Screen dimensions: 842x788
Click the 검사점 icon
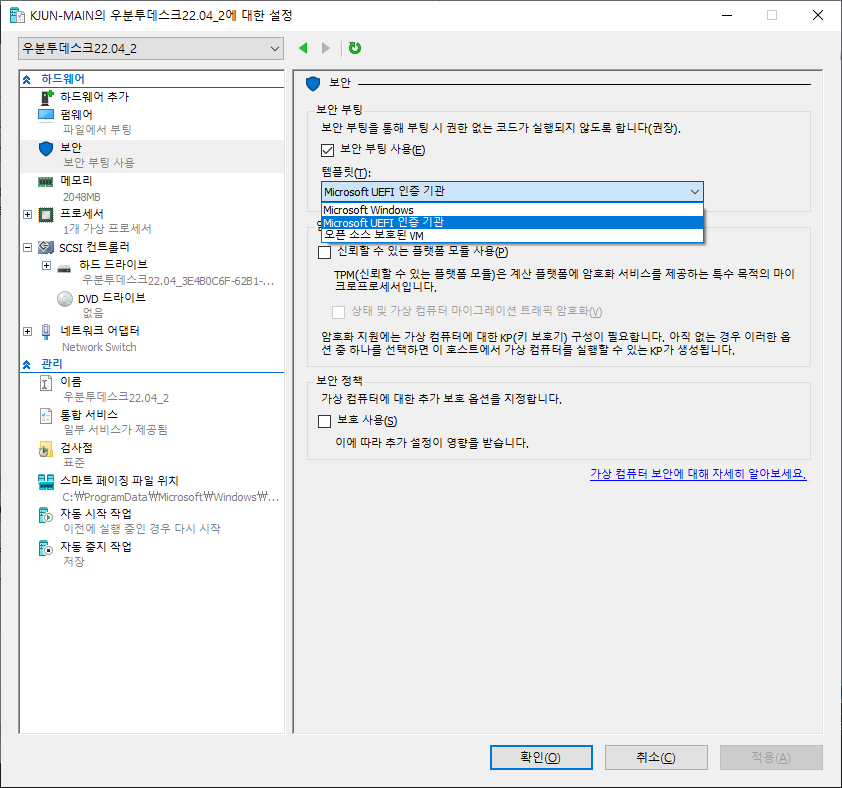click(x=46, y=449)
